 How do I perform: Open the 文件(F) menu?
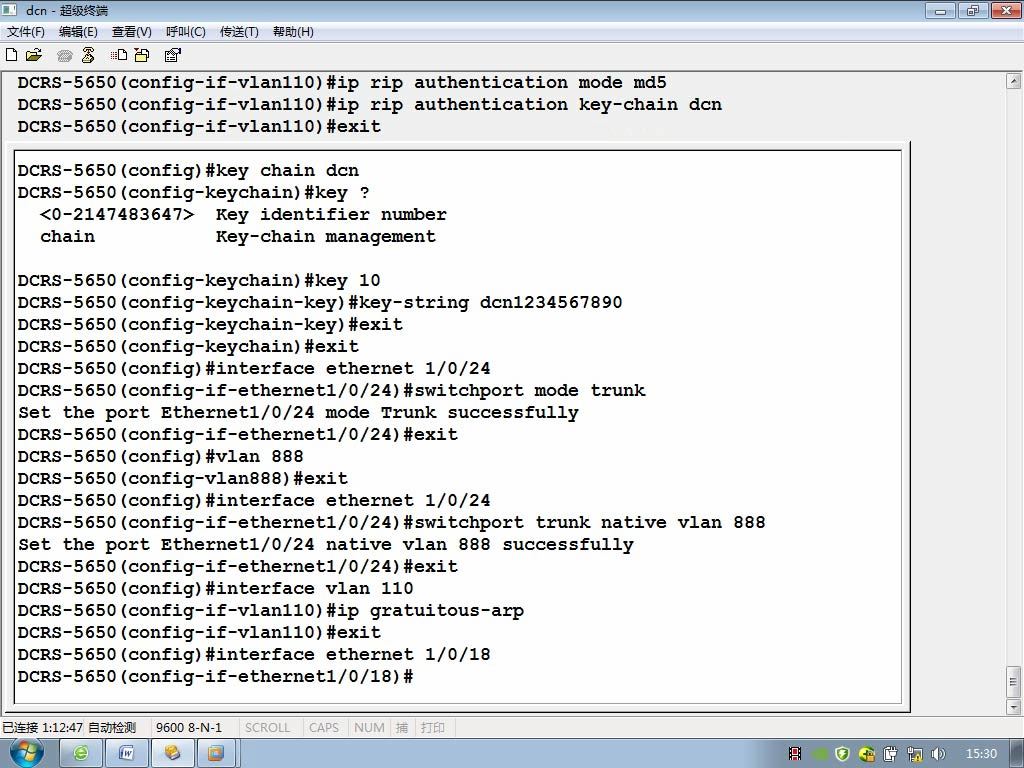(26, 31)
